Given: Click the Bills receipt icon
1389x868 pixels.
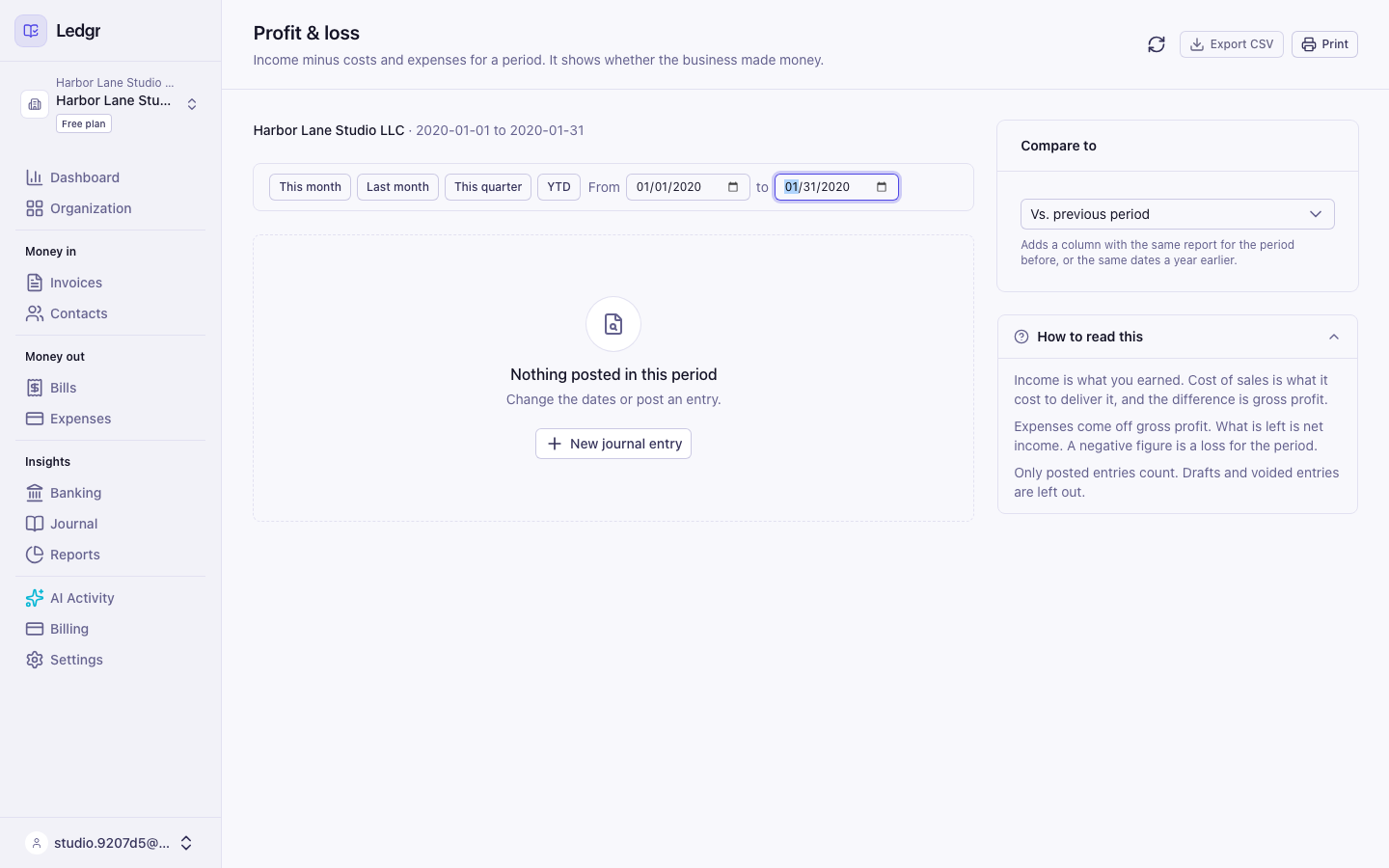Looking at the screenshot, I should click(x=35, y=388).
